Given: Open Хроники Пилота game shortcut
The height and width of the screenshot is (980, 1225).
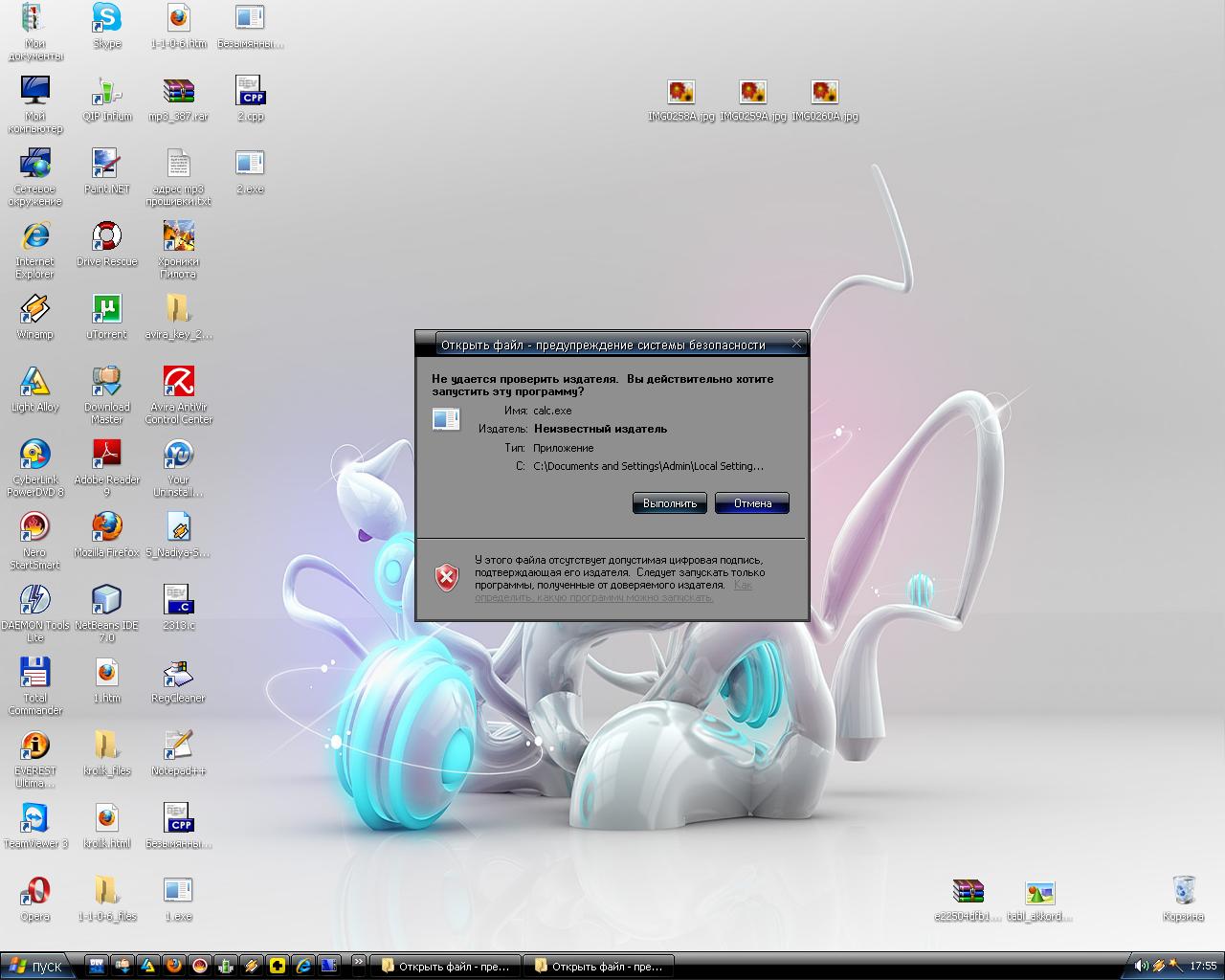Looking at the screenshot, I should pyautogui.click(x=179, y=251).
